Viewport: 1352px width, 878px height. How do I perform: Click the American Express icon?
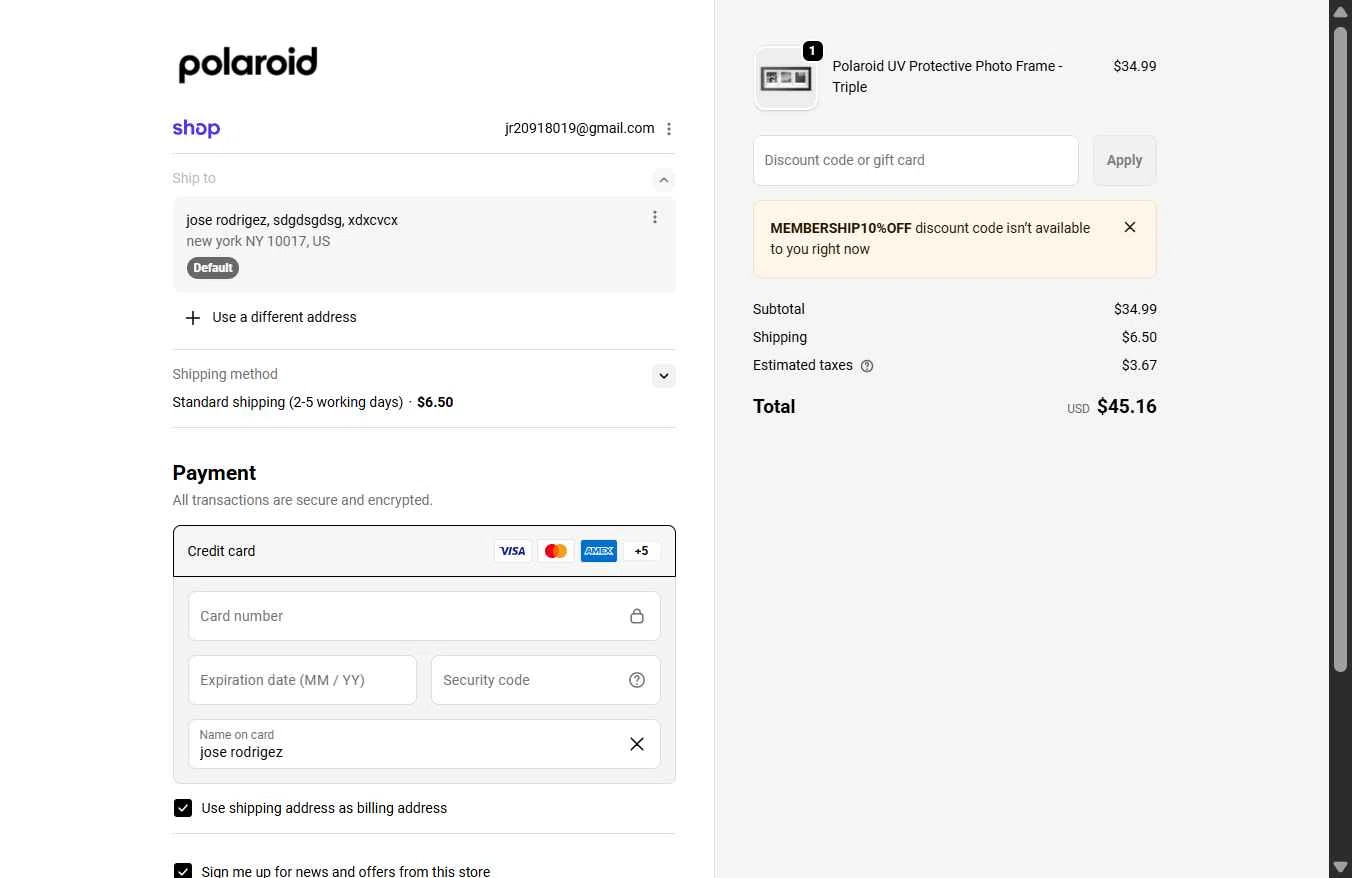(x=599, y=551)
